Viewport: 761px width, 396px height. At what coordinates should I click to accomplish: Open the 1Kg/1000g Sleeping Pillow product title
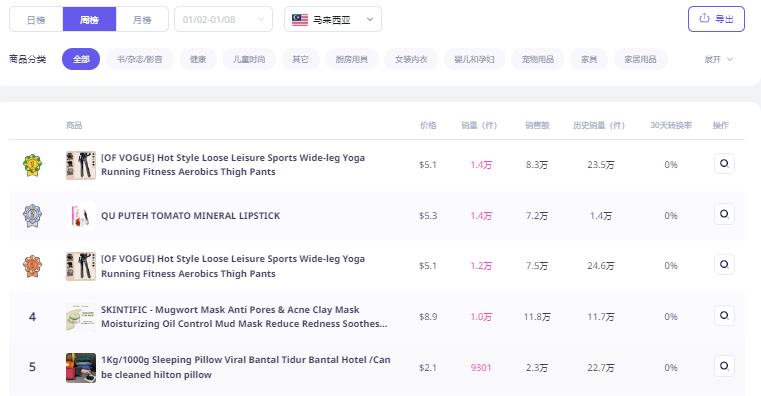(246, 367)
